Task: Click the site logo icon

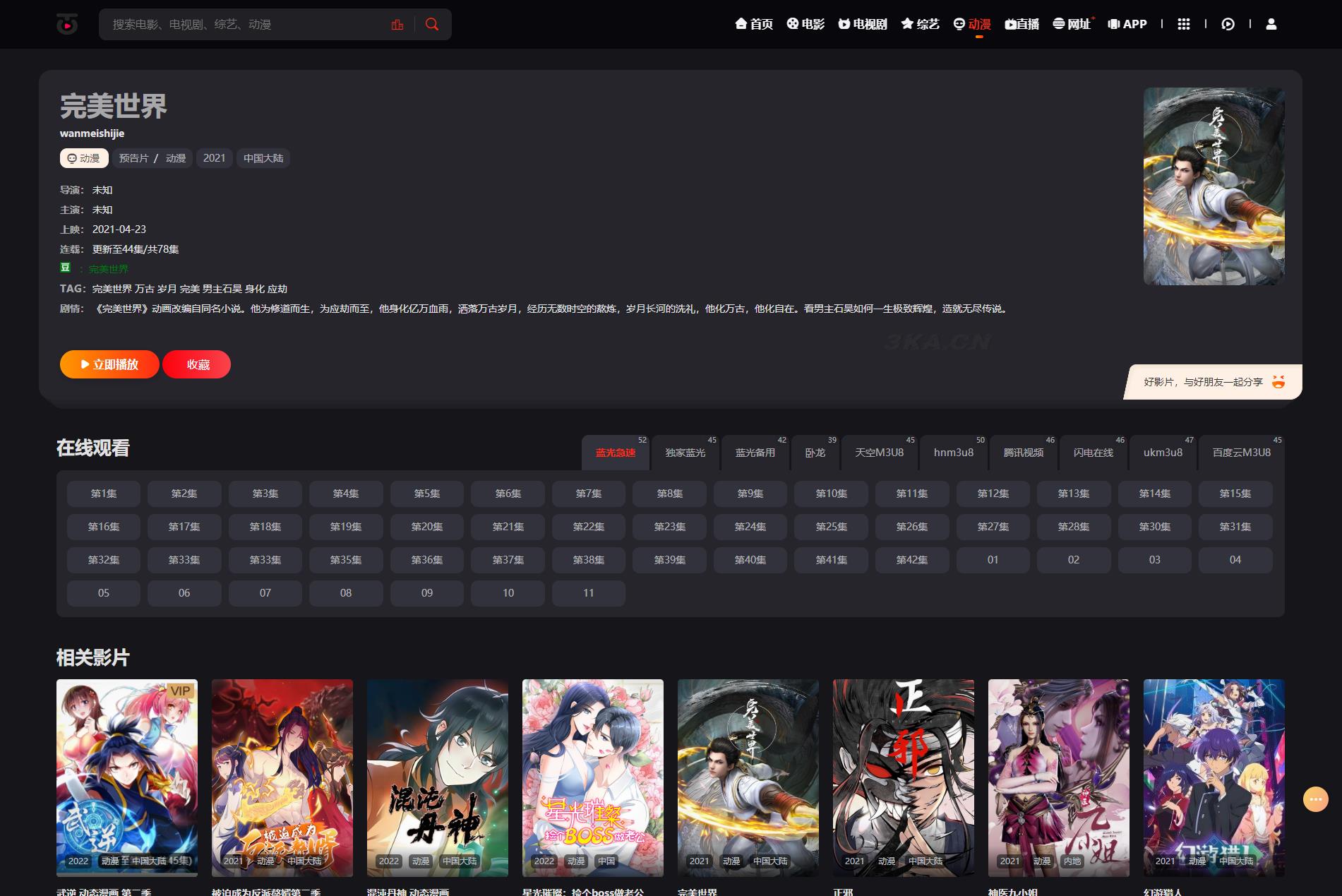Action: (67, 25)
